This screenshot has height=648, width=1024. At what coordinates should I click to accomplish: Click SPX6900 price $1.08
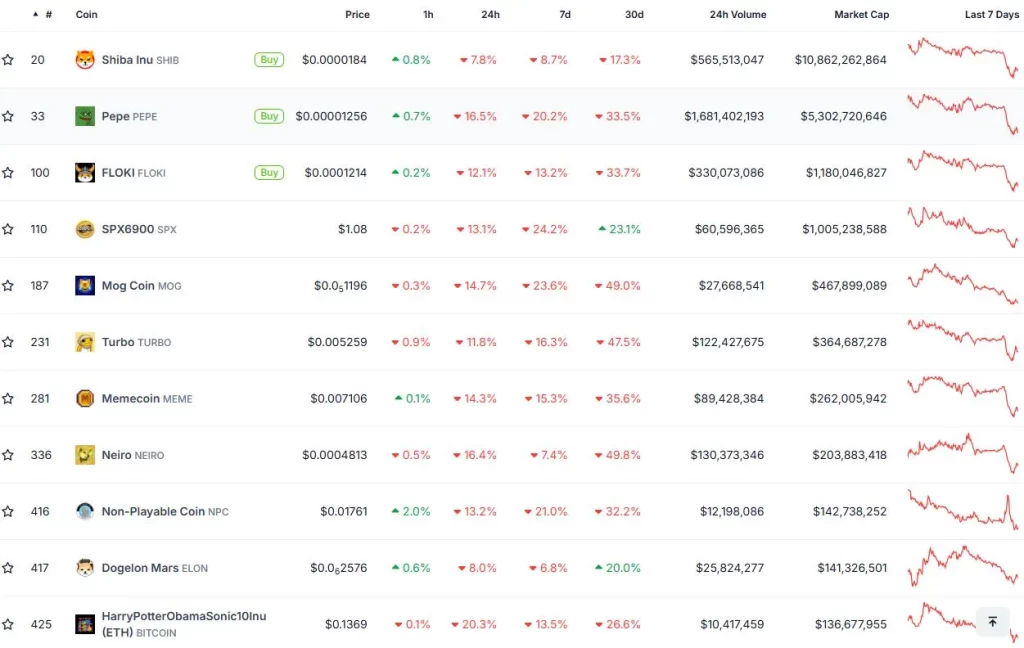(x=353, y=229)
